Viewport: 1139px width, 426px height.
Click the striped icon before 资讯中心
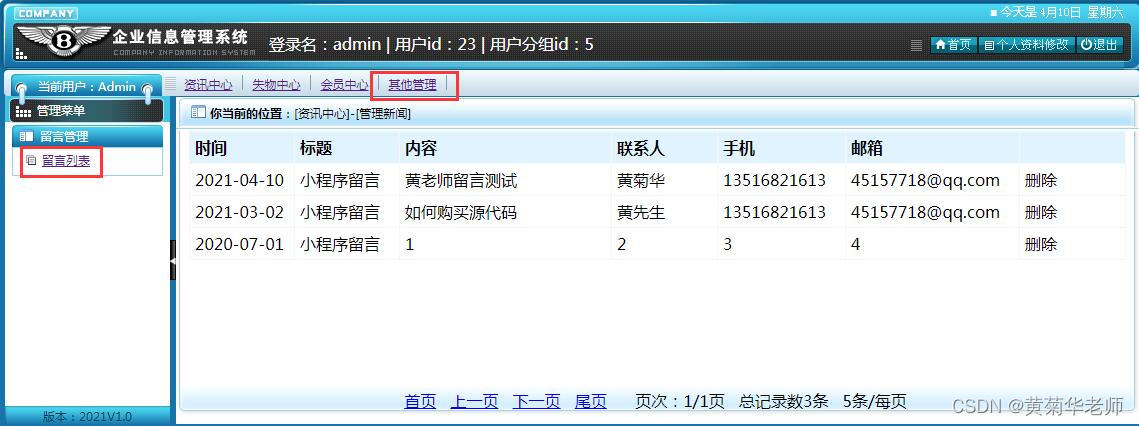(x=171, y=84)
